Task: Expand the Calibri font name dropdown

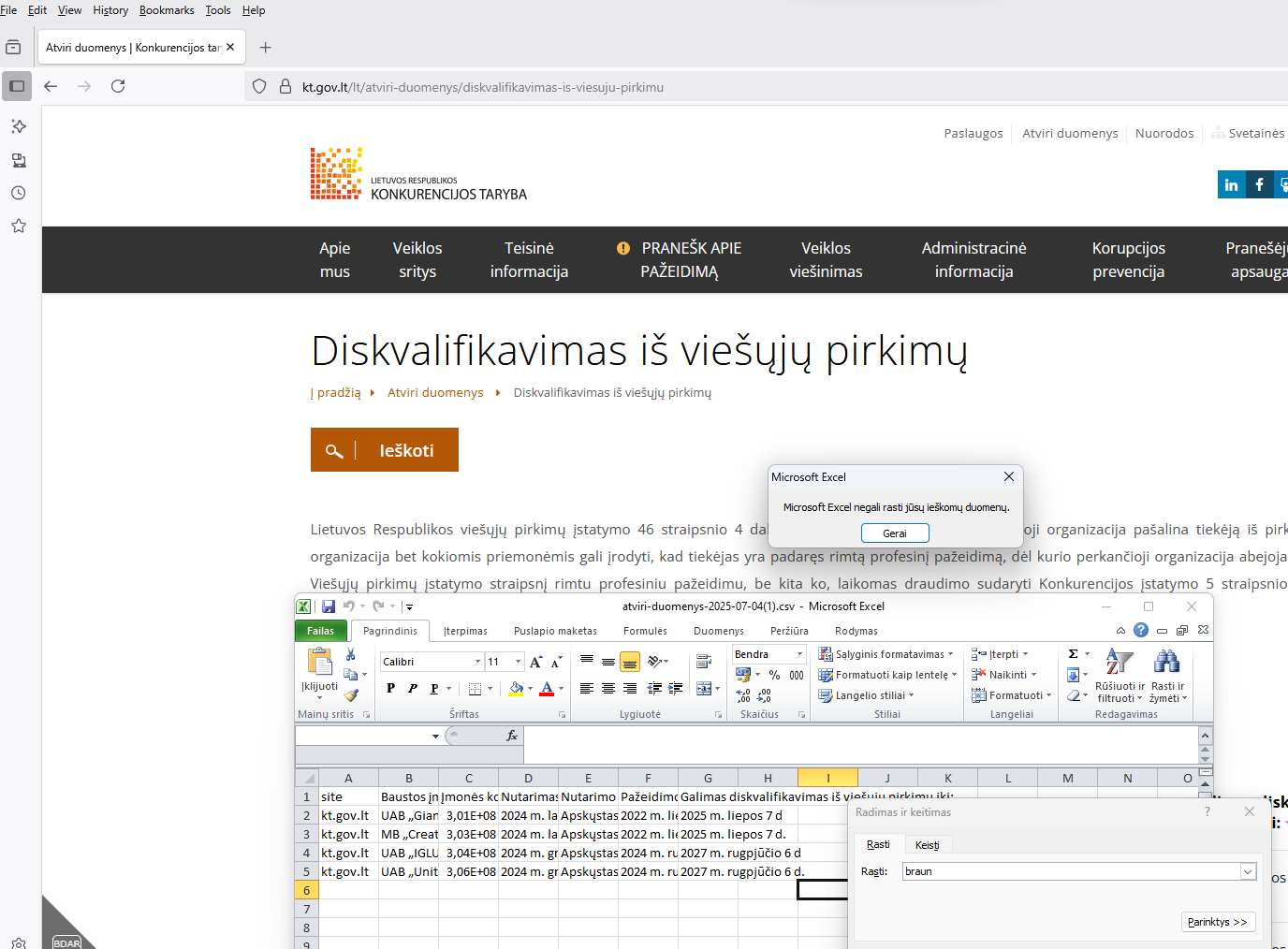Action: [477, 662]
